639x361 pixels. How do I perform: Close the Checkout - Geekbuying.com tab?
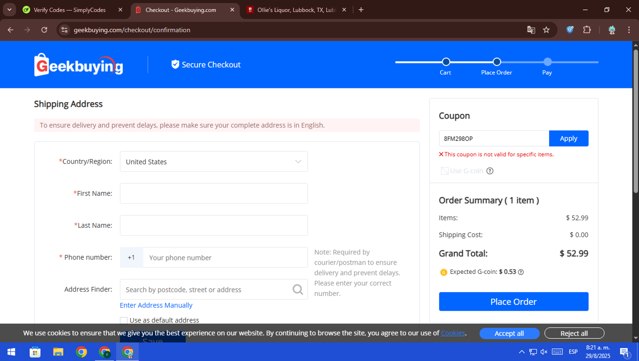(x=232, y=10)
